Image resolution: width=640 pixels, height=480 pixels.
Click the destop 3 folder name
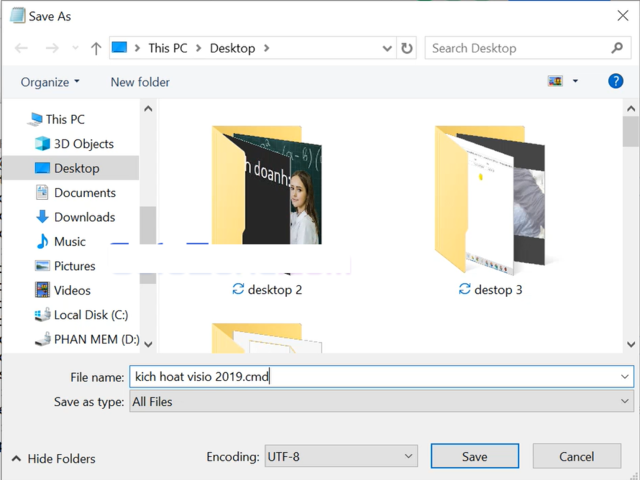tap(498, 290)
